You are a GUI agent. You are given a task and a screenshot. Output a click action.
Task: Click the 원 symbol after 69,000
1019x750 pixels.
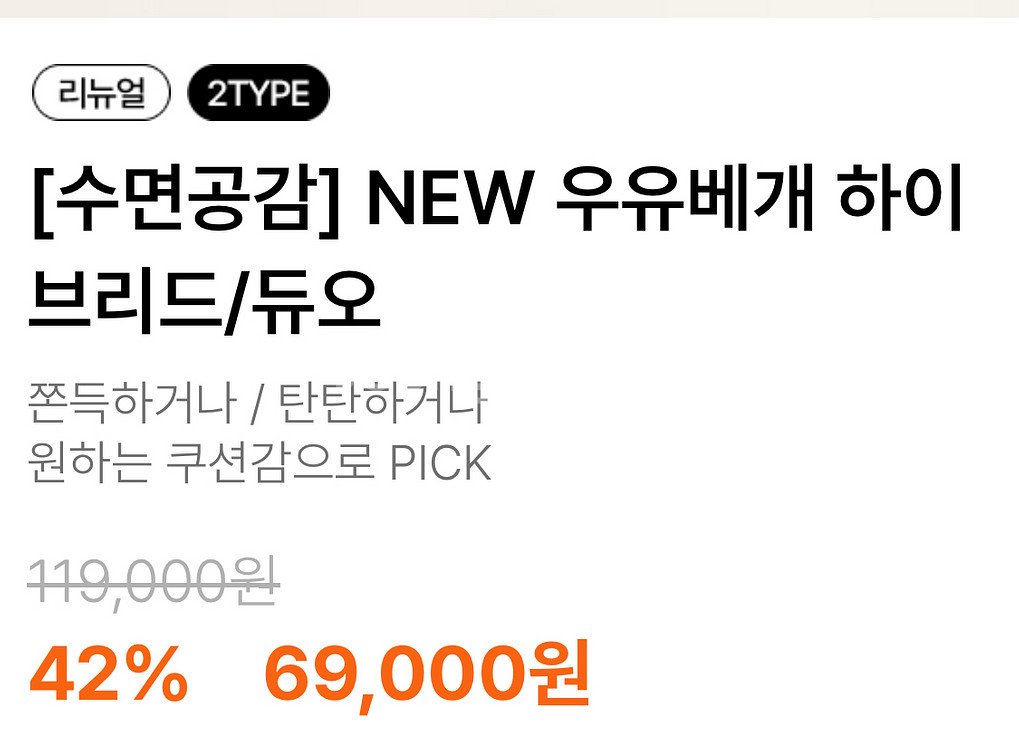click(x=560, y=673)
